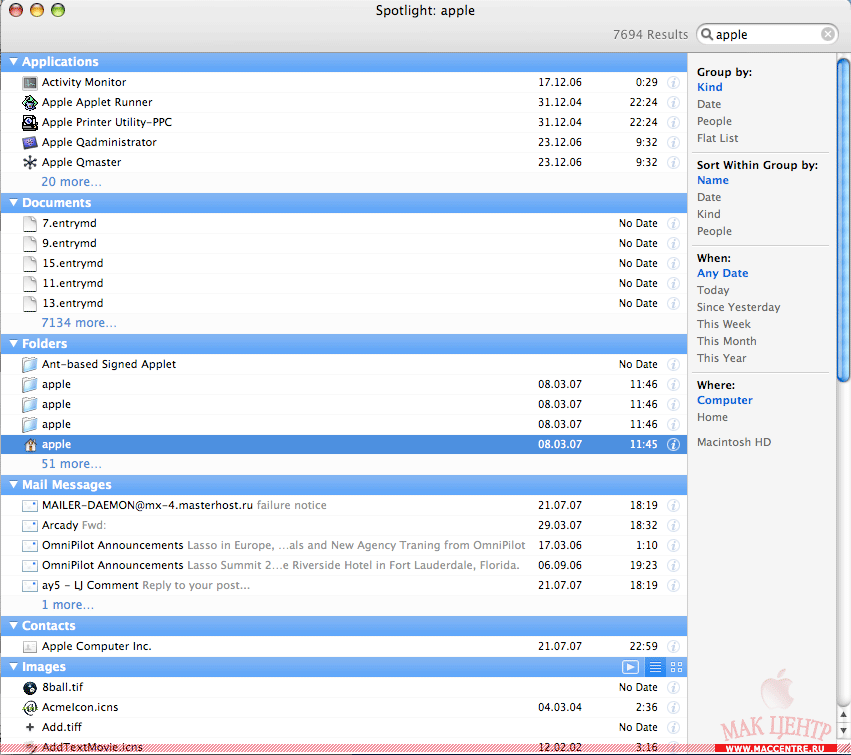
Task: Collapse the Images group
Action: [x=14, y=667]
